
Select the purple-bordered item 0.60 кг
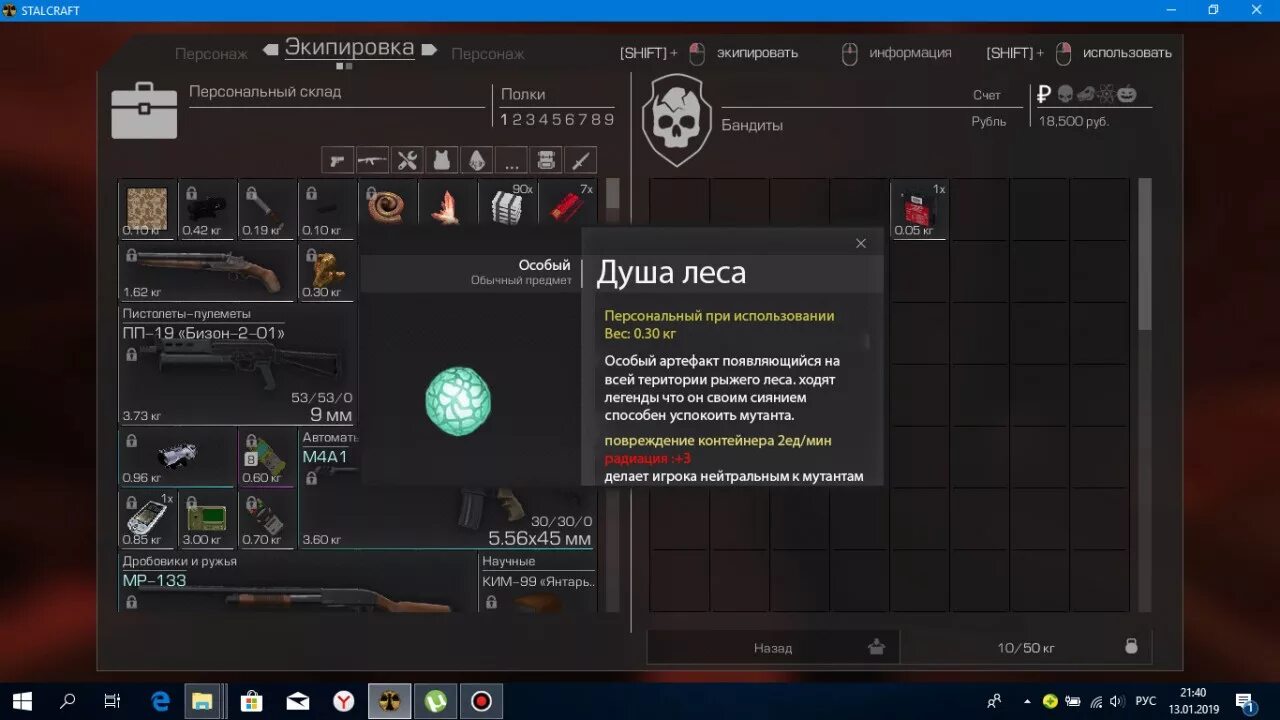pos(267,457)
